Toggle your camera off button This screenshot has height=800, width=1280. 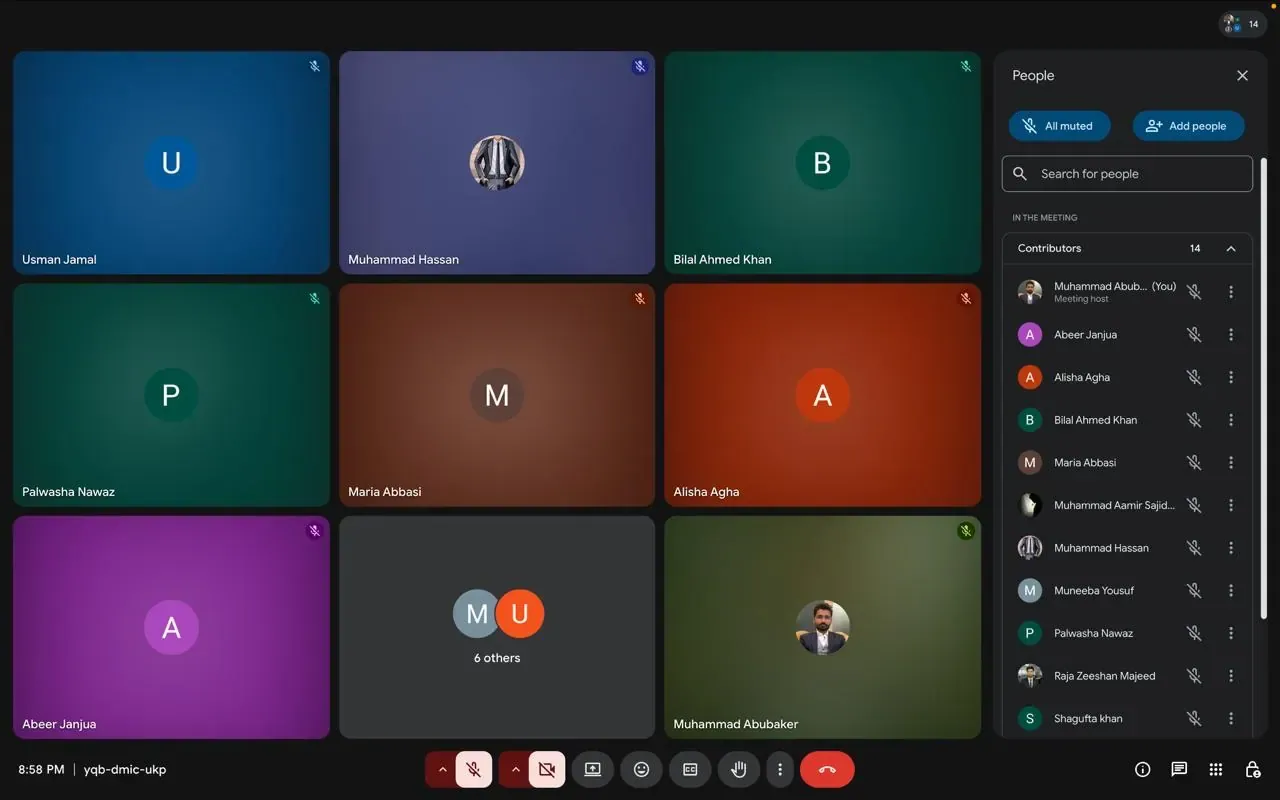point(547,769)
